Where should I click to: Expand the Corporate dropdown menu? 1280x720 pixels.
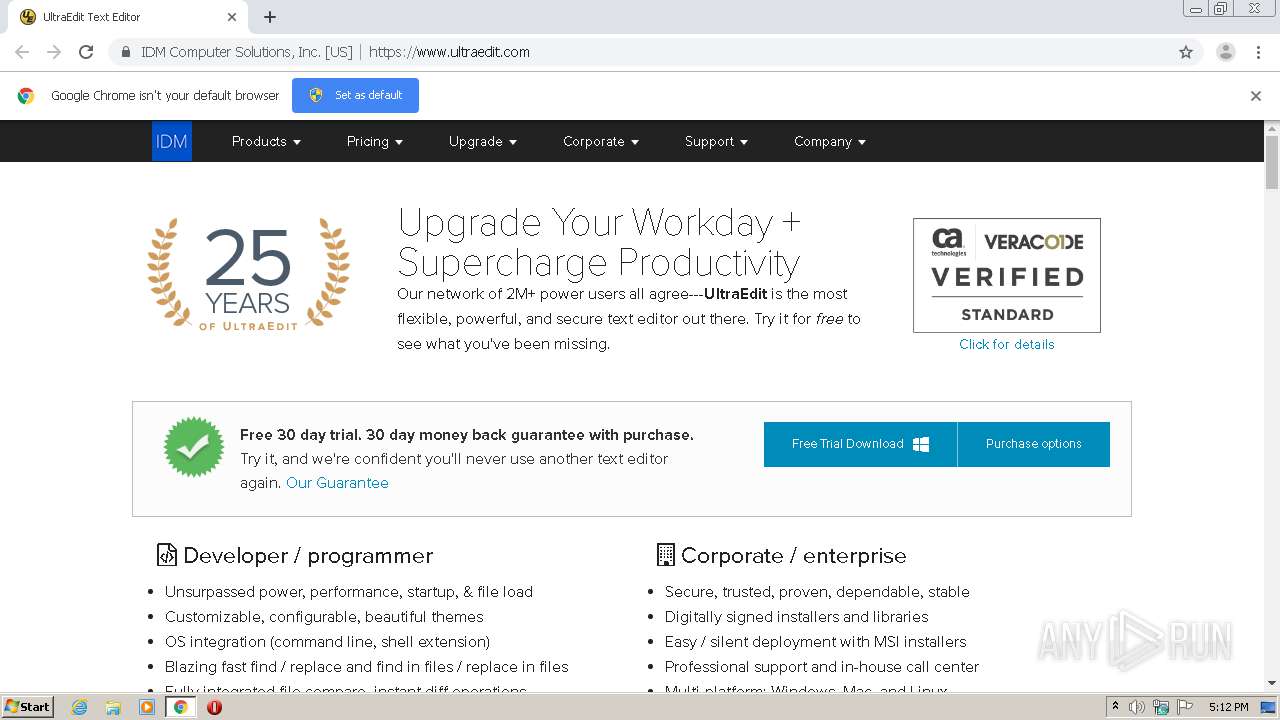point(601,141)
